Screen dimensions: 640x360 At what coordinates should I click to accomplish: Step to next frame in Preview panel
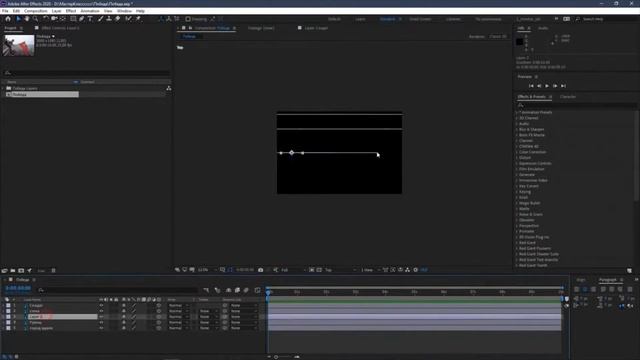tap(555, 86)
